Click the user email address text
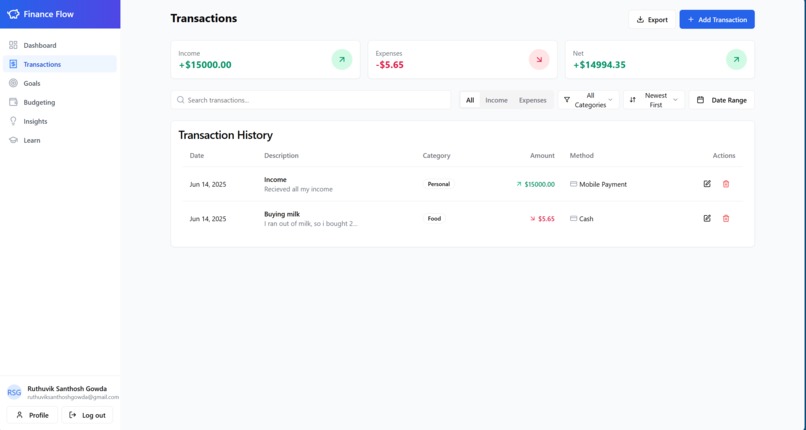 click(73, 397)
